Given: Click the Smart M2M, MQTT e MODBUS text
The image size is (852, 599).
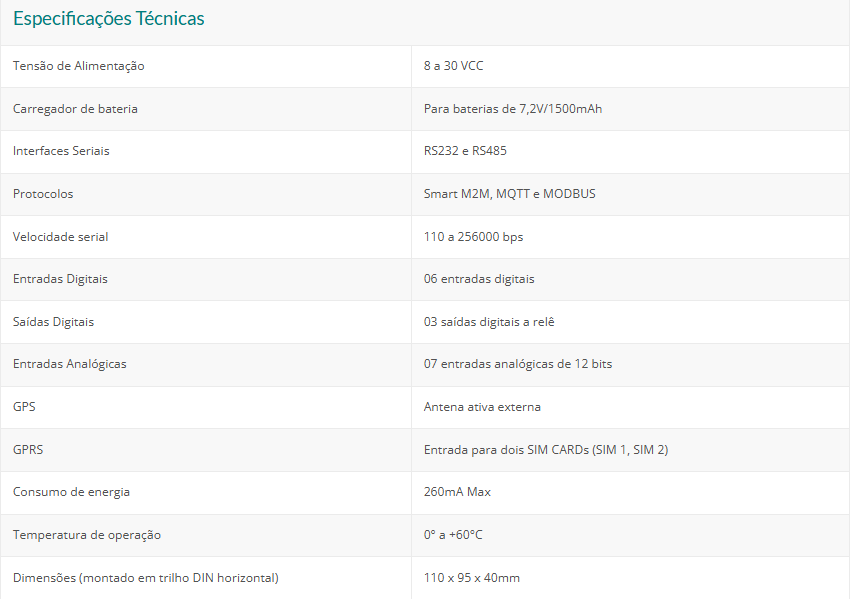Looking at the screenshot, I should [x=509, y=194].
